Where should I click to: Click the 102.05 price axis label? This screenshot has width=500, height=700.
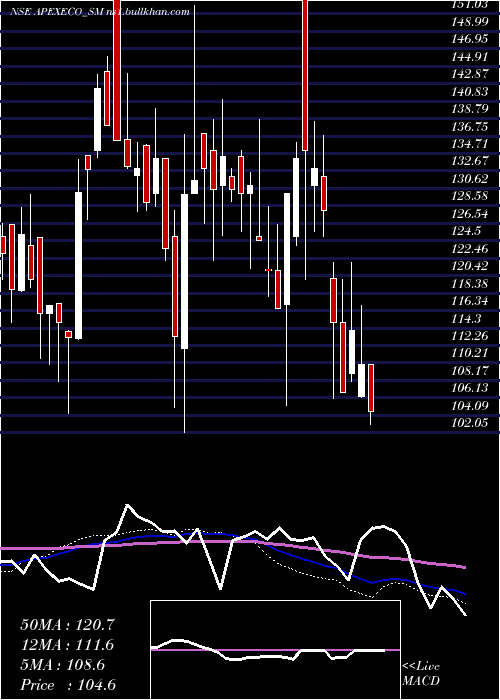(x=470, y=423)
